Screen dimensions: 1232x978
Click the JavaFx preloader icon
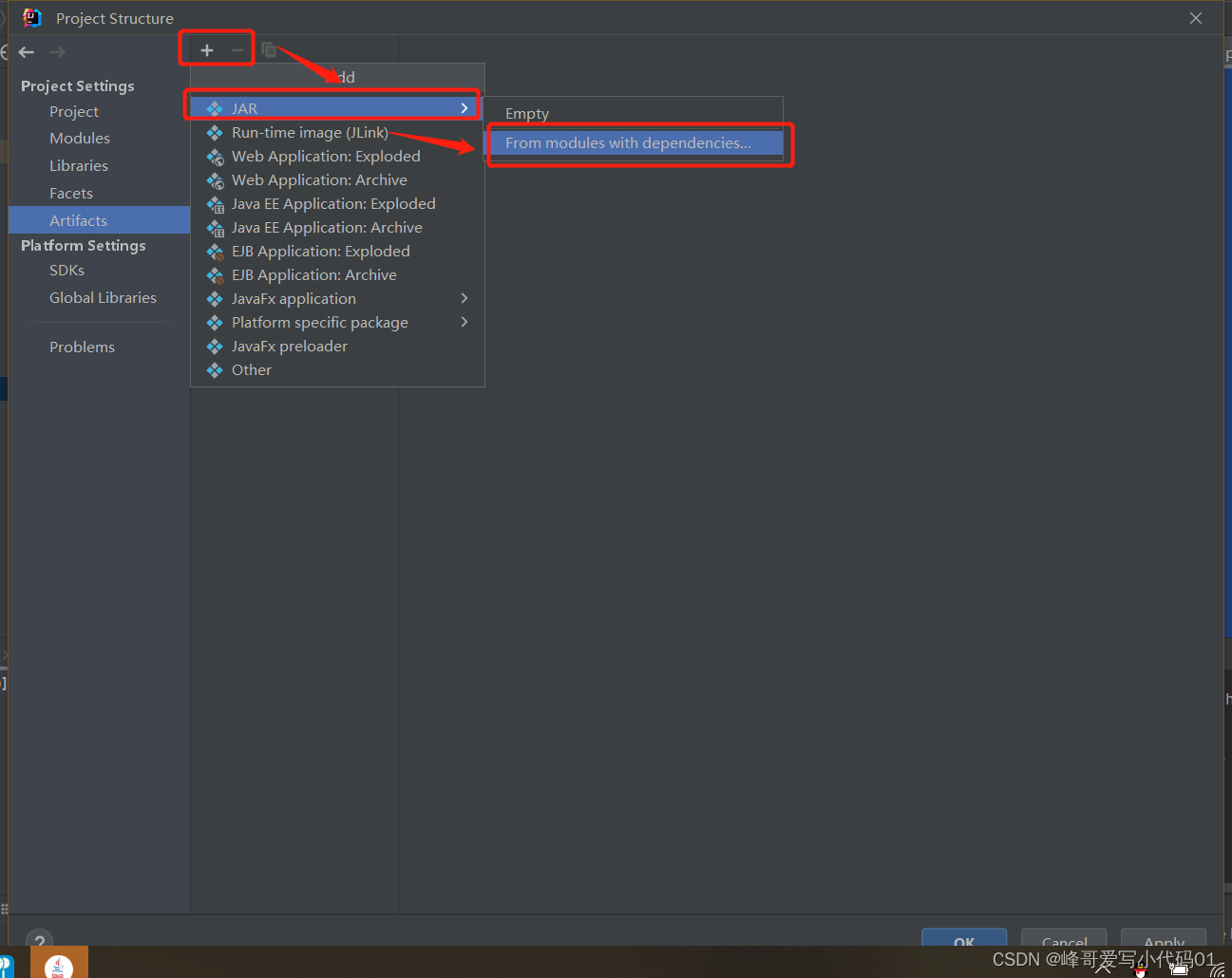(x=215, y=346)
